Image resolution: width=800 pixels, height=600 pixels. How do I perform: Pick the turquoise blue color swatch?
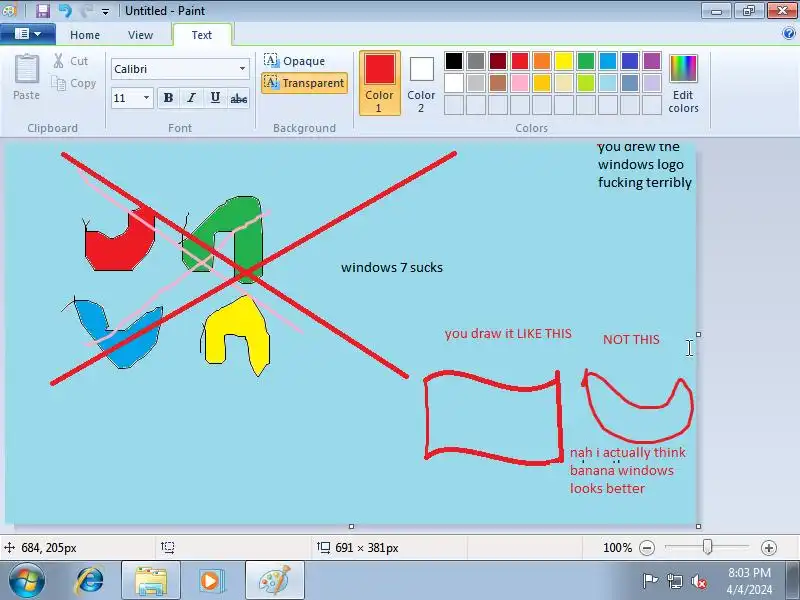[x=608, y=61]
